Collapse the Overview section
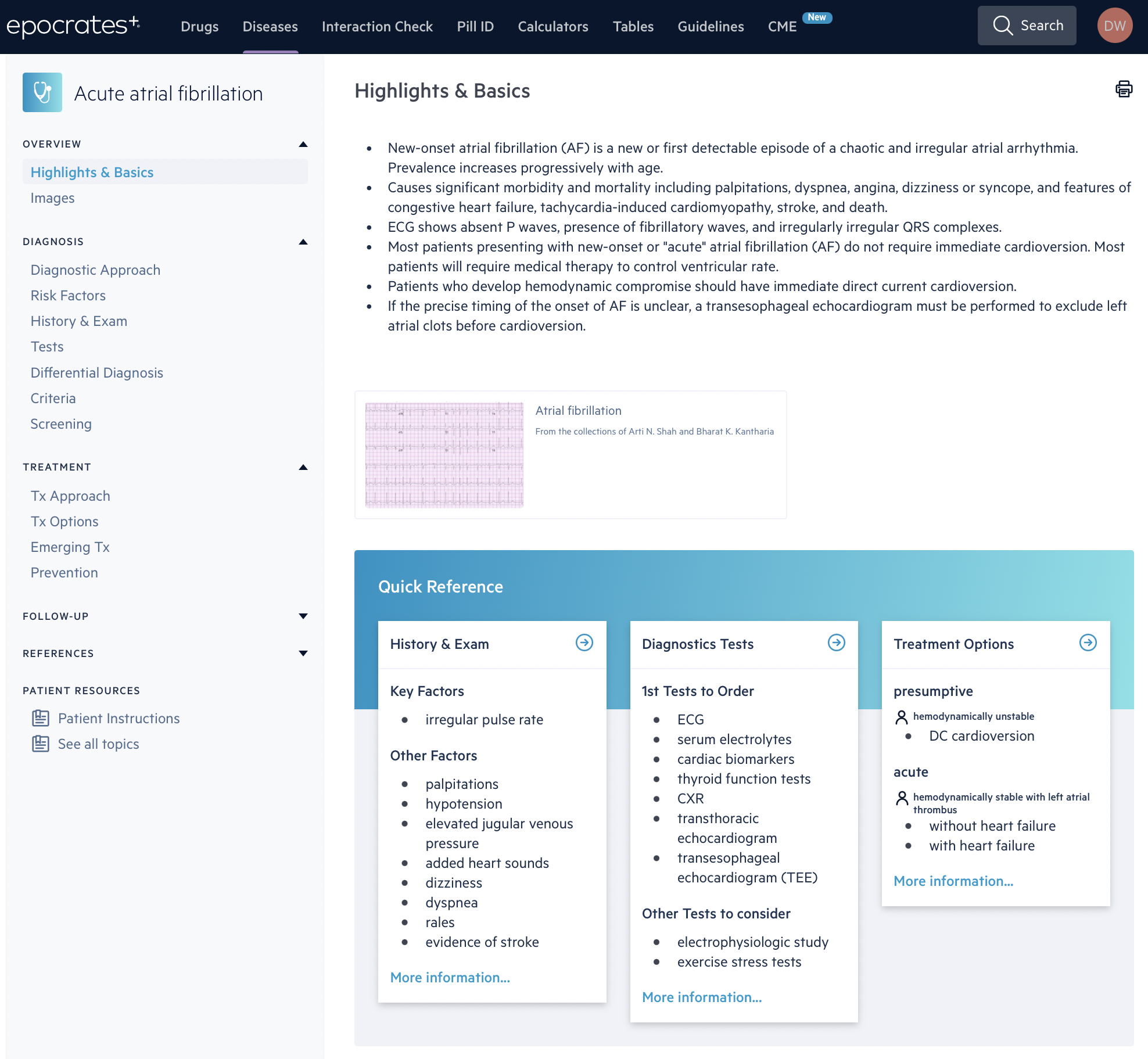1148x1059 pixels. 303,144
